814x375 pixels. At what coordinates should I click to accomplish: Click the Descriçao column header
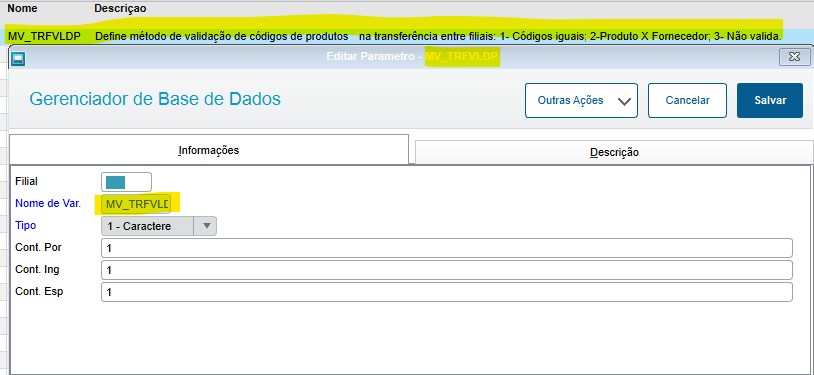coord(120,8)
